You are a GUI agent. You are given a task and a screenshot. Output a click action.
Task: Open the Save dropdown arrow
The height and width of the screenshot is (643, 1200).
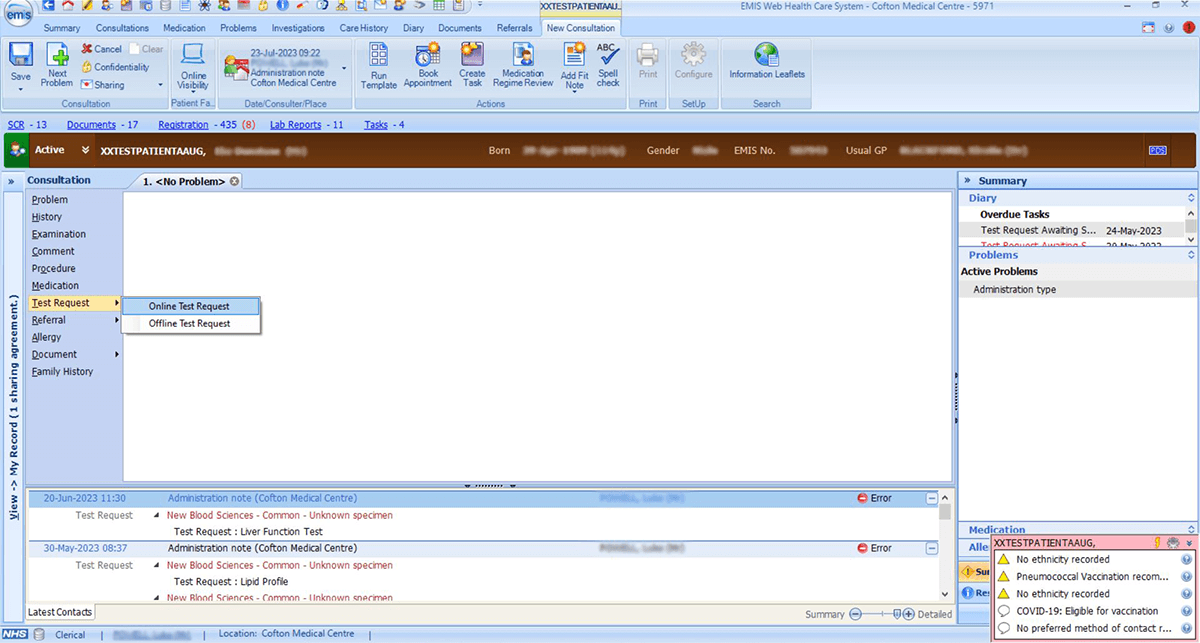[19, 89]
